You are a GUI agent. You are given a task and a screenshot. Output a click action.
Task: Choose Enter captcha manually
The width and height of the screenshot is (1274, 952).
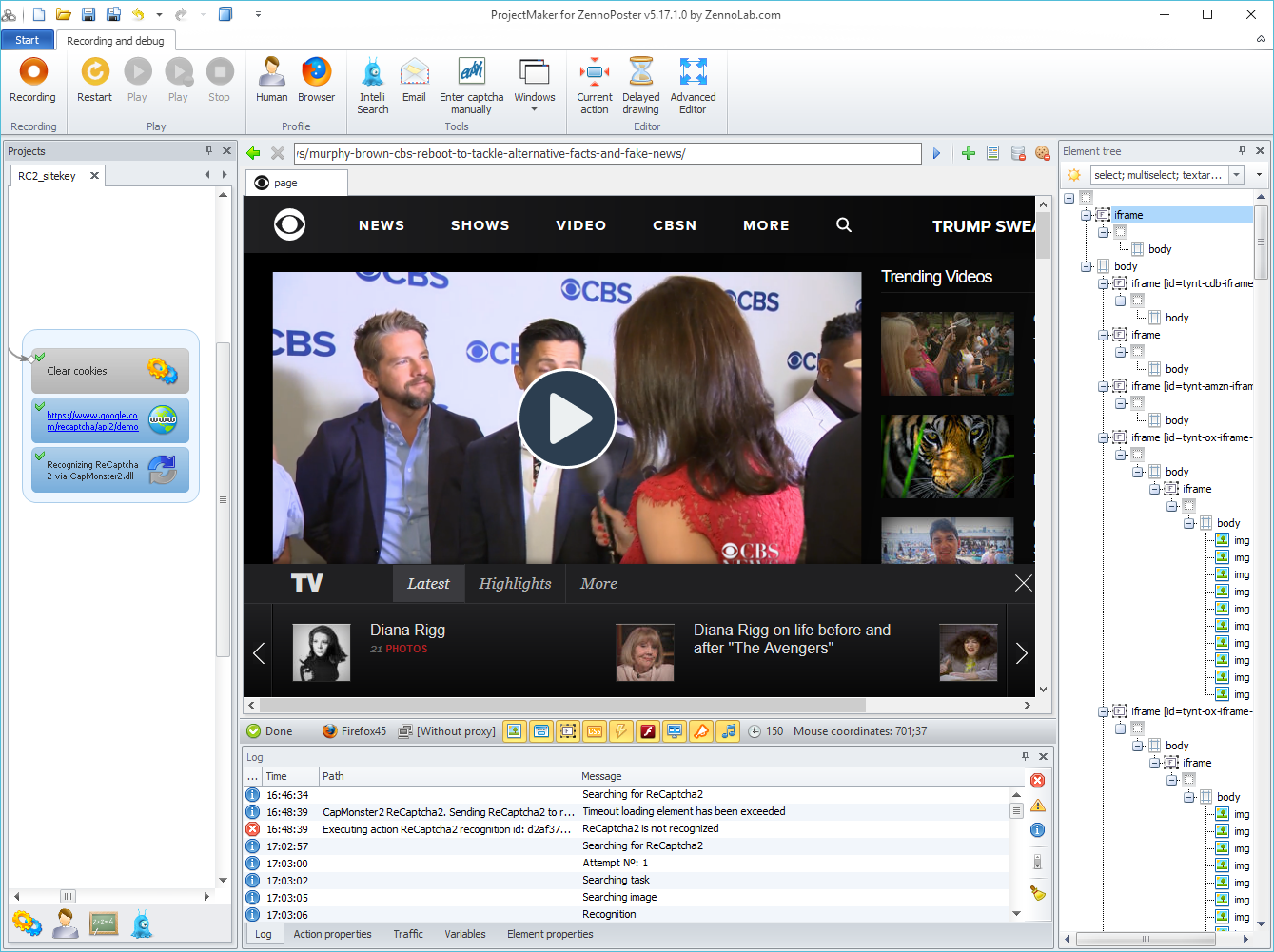click(x=471, y=86)
